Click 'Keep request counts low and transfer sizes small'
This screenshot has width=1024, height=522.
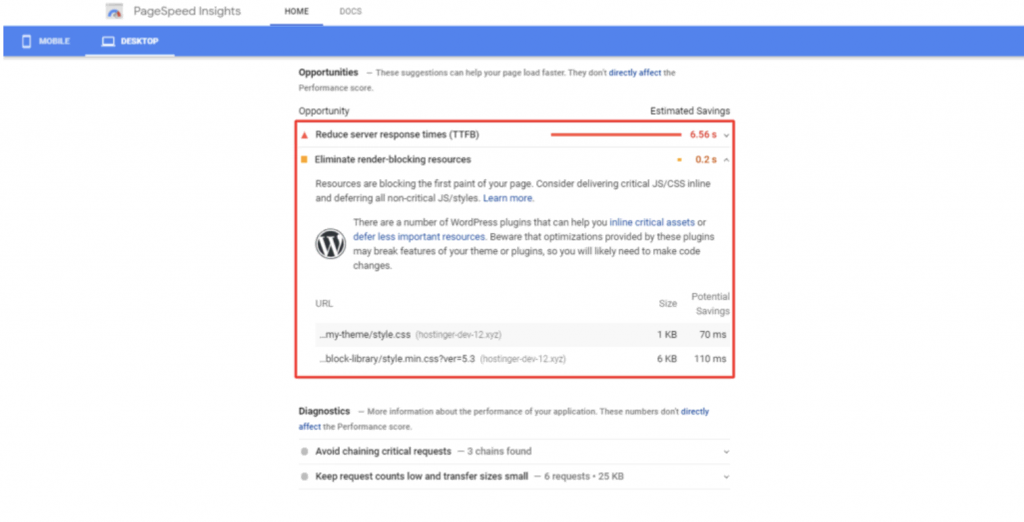coord(422,477)
